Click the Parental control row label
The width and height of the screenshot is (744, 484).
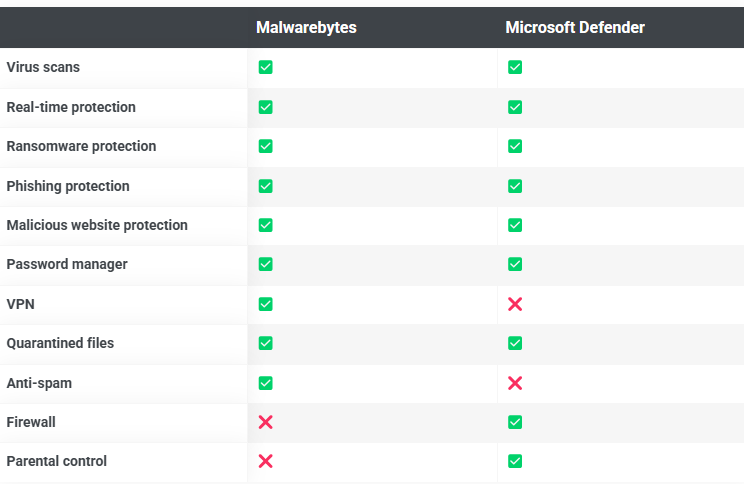coord(57,461)
